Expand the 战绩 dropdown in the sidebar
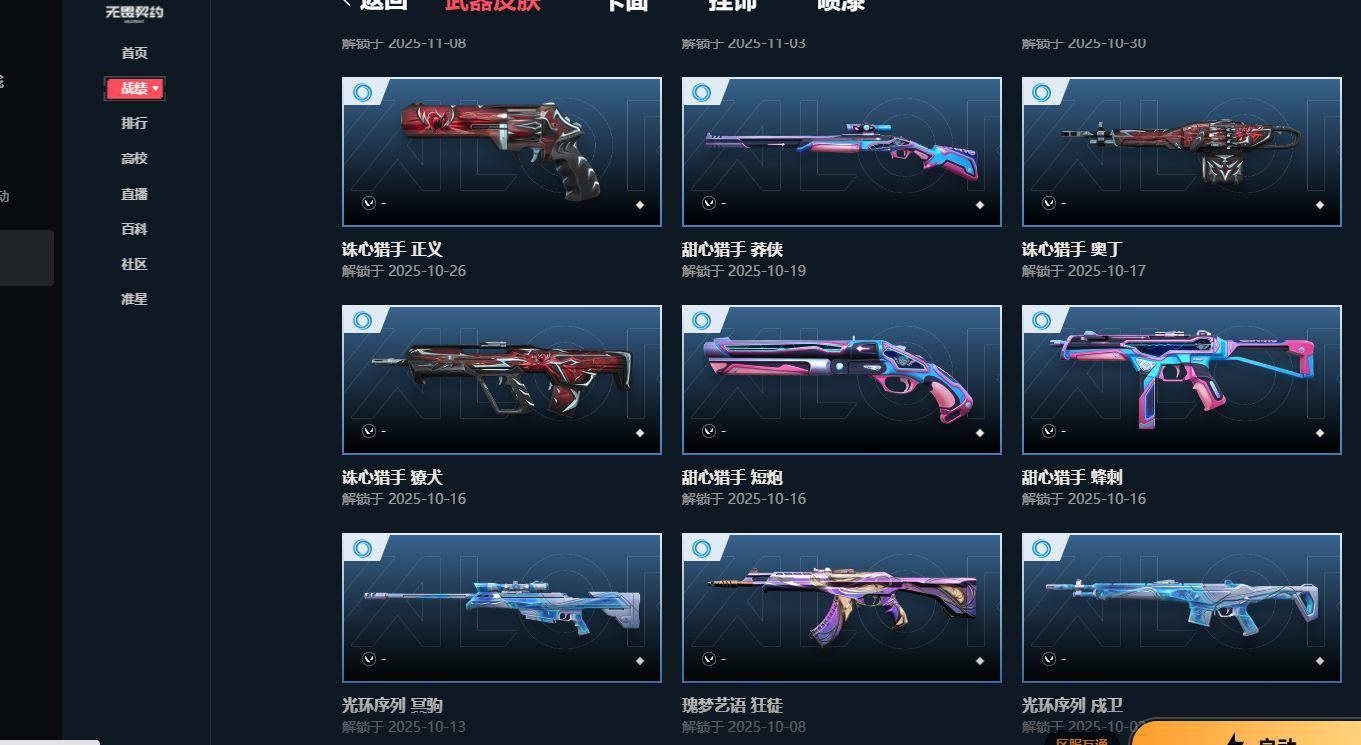This screenshot has height=745, width=1361. click(x=135, y=89)
